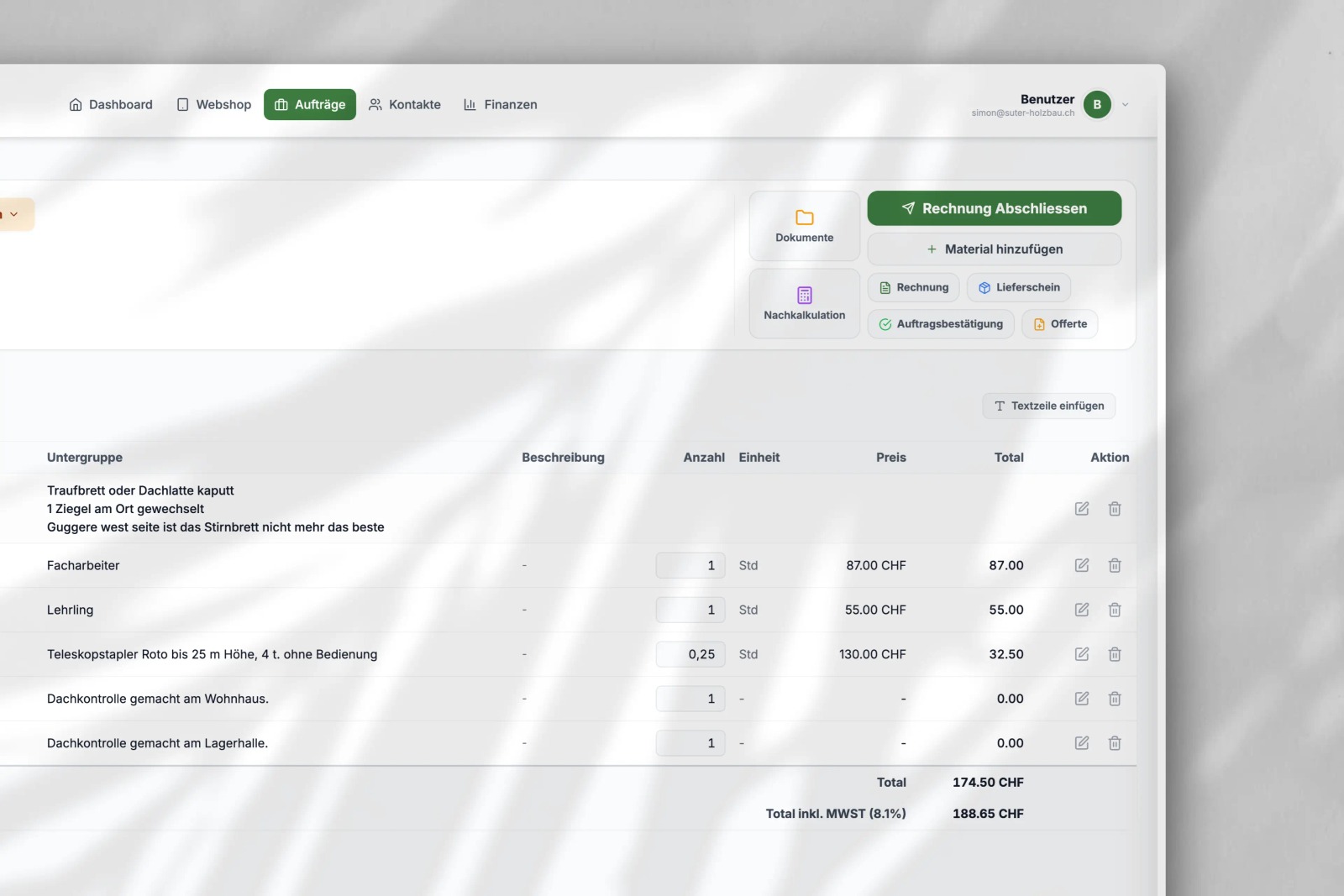Edit the Dachkontrolle Wohnhaus row
1344x896 pixels.
tap(1082, 700)
